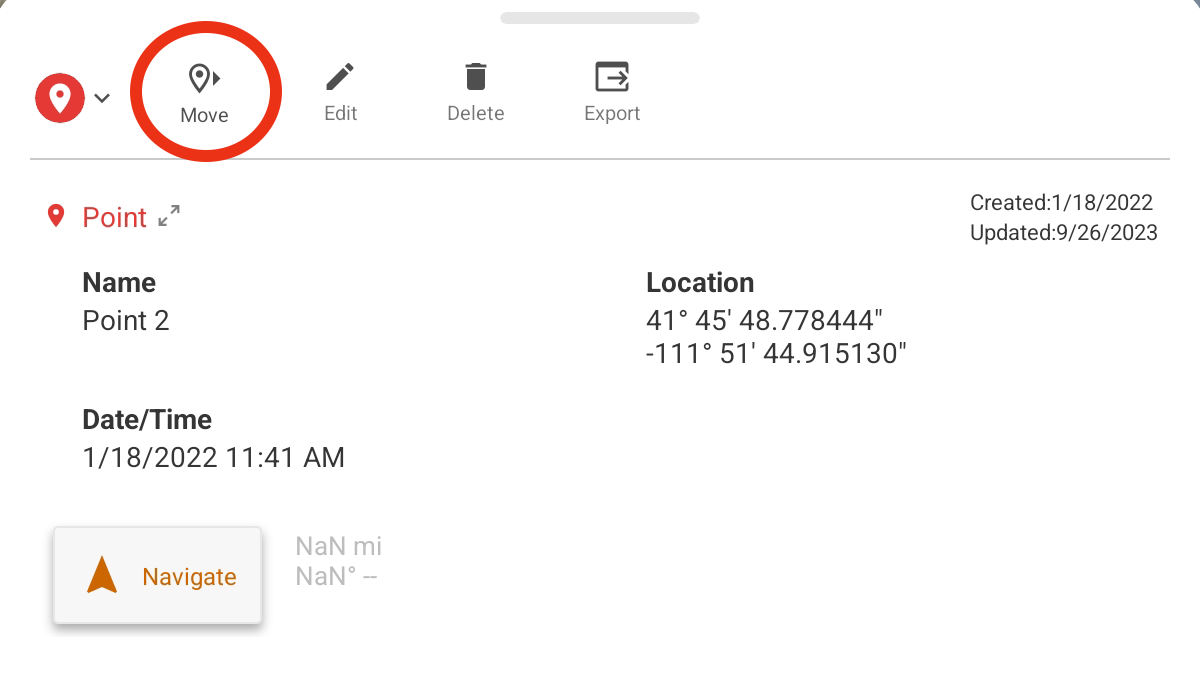This screenshot has height=690, width=1200.
Task: Select the name value "Point 2"
Action: tap(126, 321)
